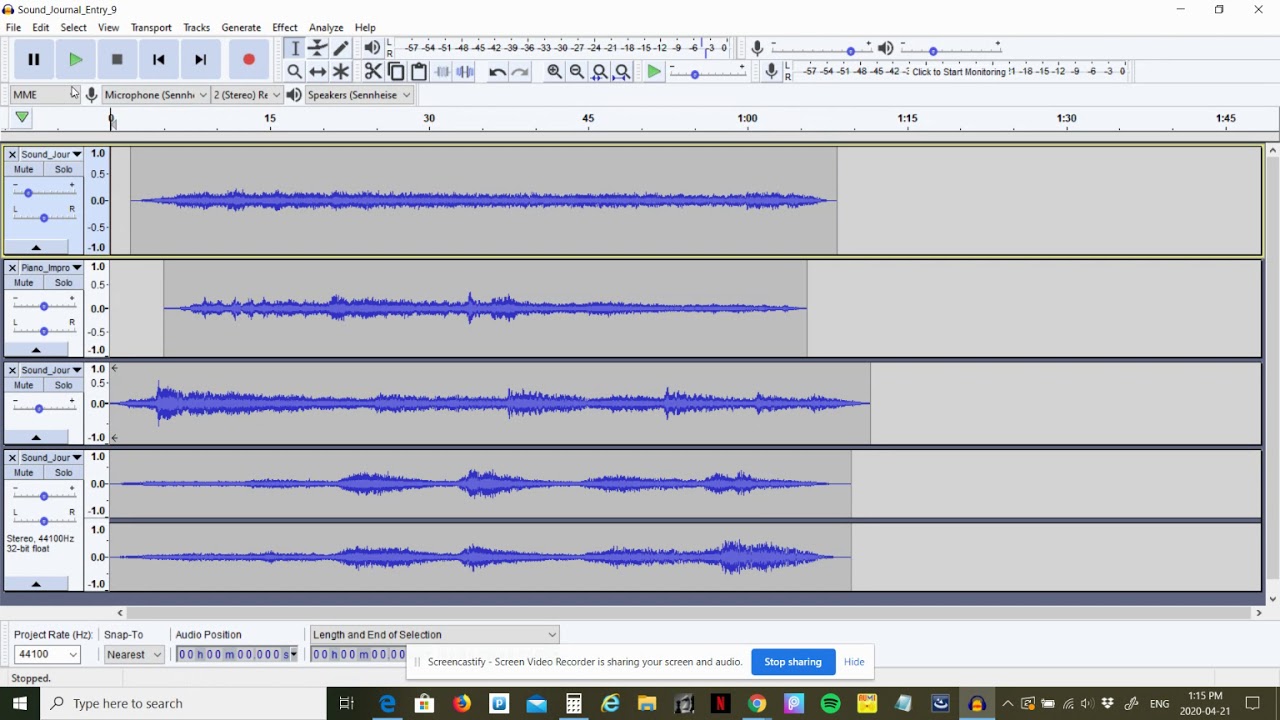
Task: Open the File menu
Action: pos(13,28)
